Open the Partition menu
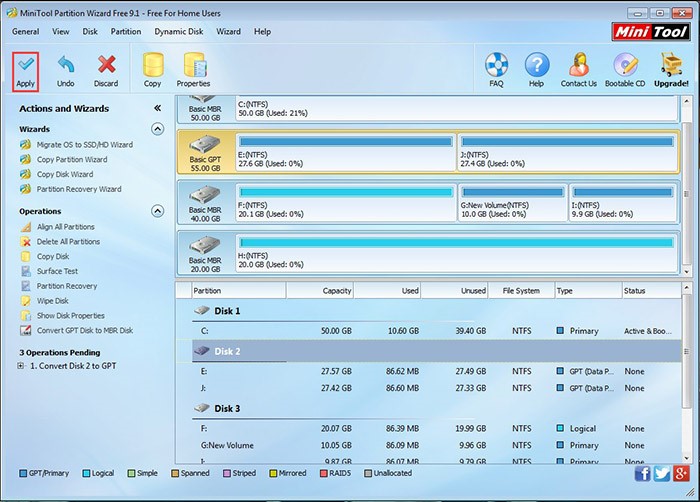 tap(126, 32)
